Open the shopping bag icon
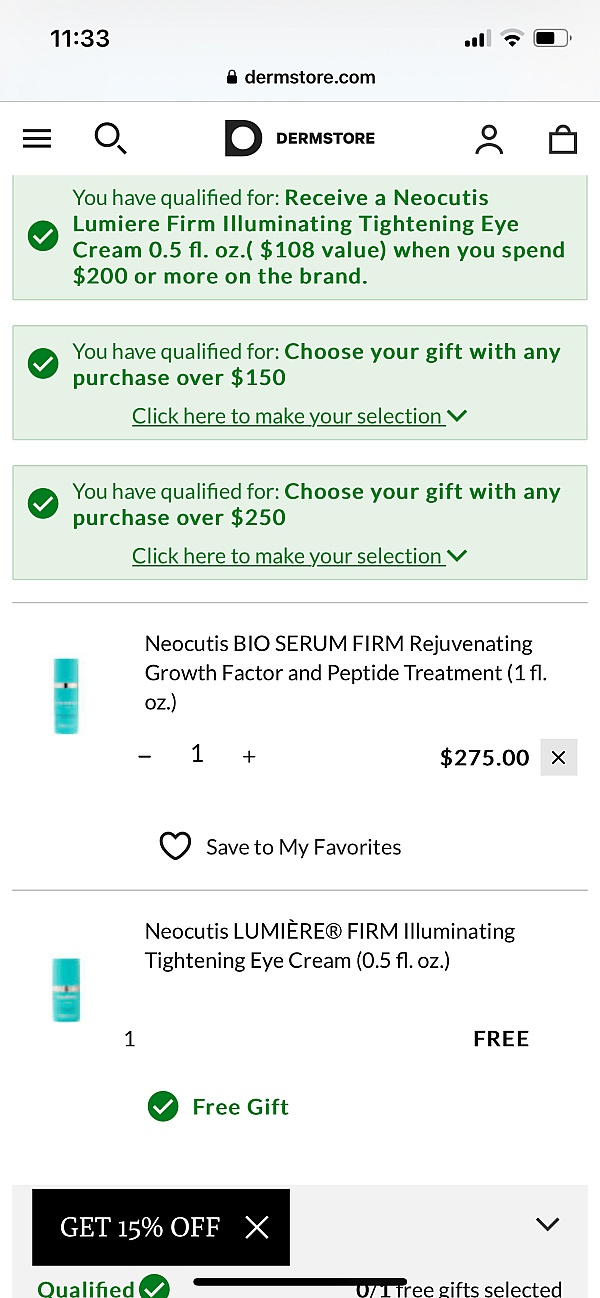The height and width of the screenshot is (1298, 600). pyautogui.click(x=563, y=139)
